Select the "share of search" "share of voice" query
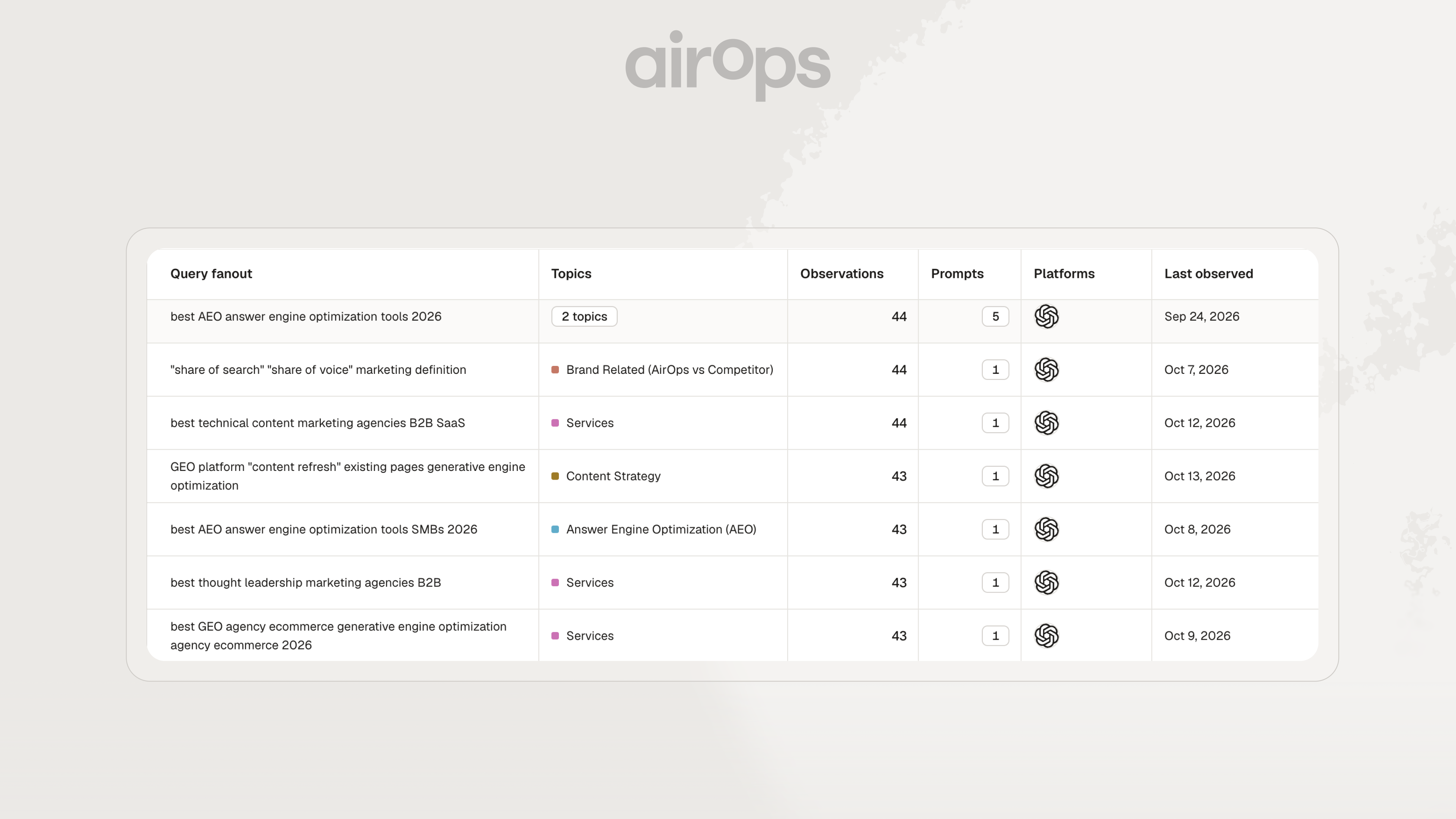This screenshot has width=1456, height=819. [318, 370]
